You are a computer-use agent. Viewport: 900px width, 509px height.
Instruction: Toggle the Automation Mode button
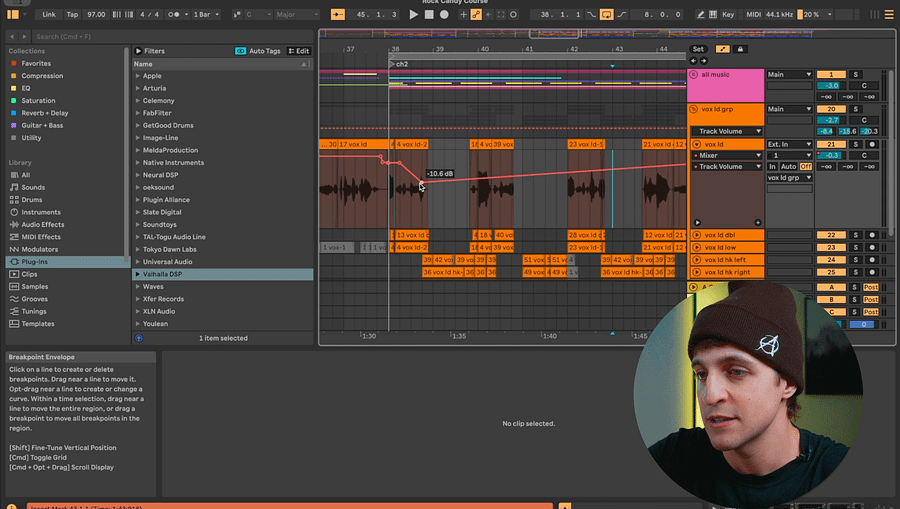[723, 49]
